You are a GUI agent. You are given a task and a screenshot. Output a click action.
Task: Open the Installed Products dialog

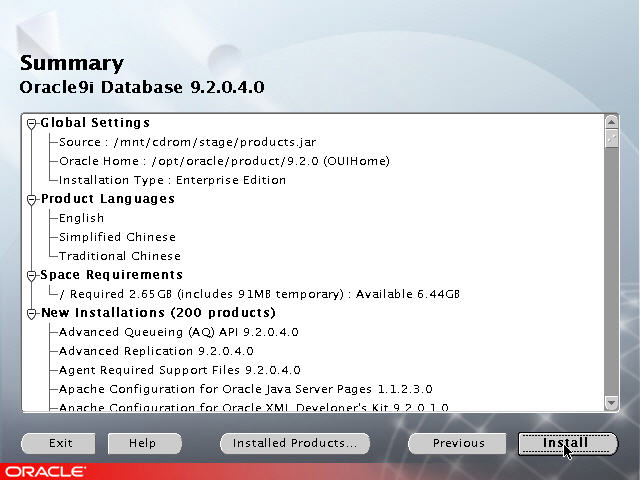tap(295, 443)
